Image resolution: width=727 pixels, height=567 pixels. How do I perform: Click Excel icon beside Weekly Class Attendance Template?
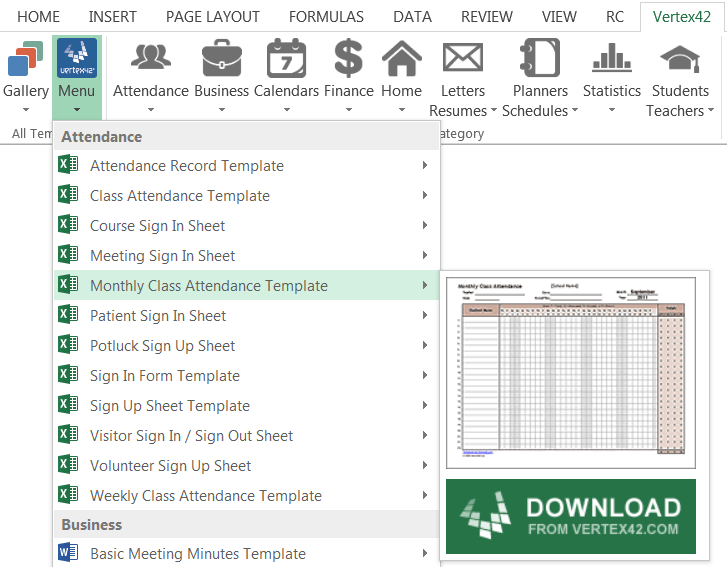(x=68, y=495)
